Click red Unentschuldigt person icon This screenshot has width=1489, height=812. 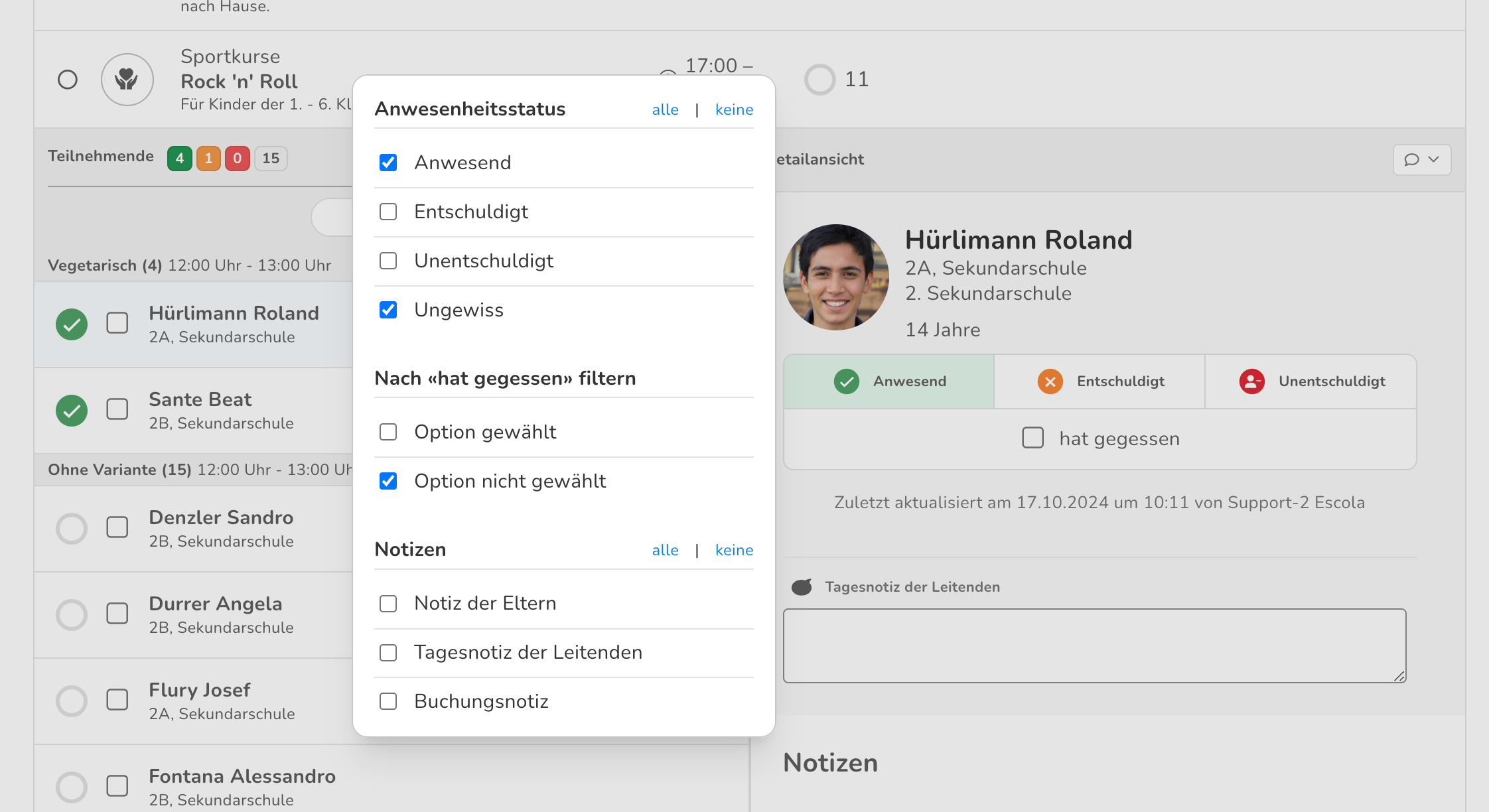point(1251,381)
